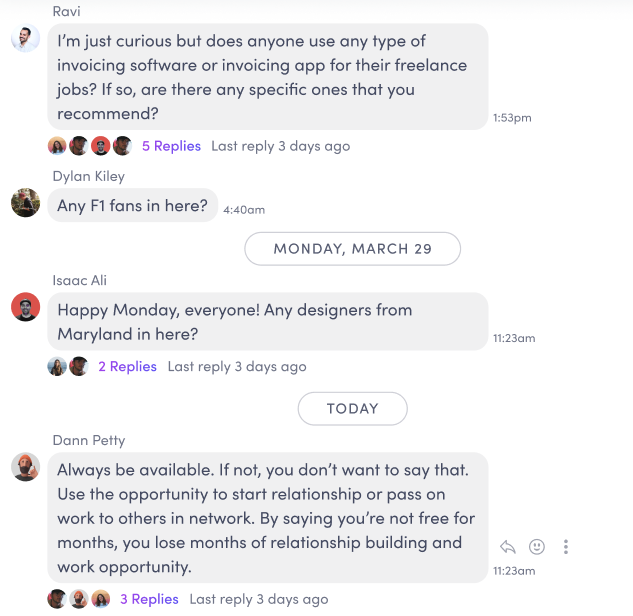633x616 pixels.
Task: Click replier avatars under Dann's message
Action: pyautogui.click(x=79, y=599)
